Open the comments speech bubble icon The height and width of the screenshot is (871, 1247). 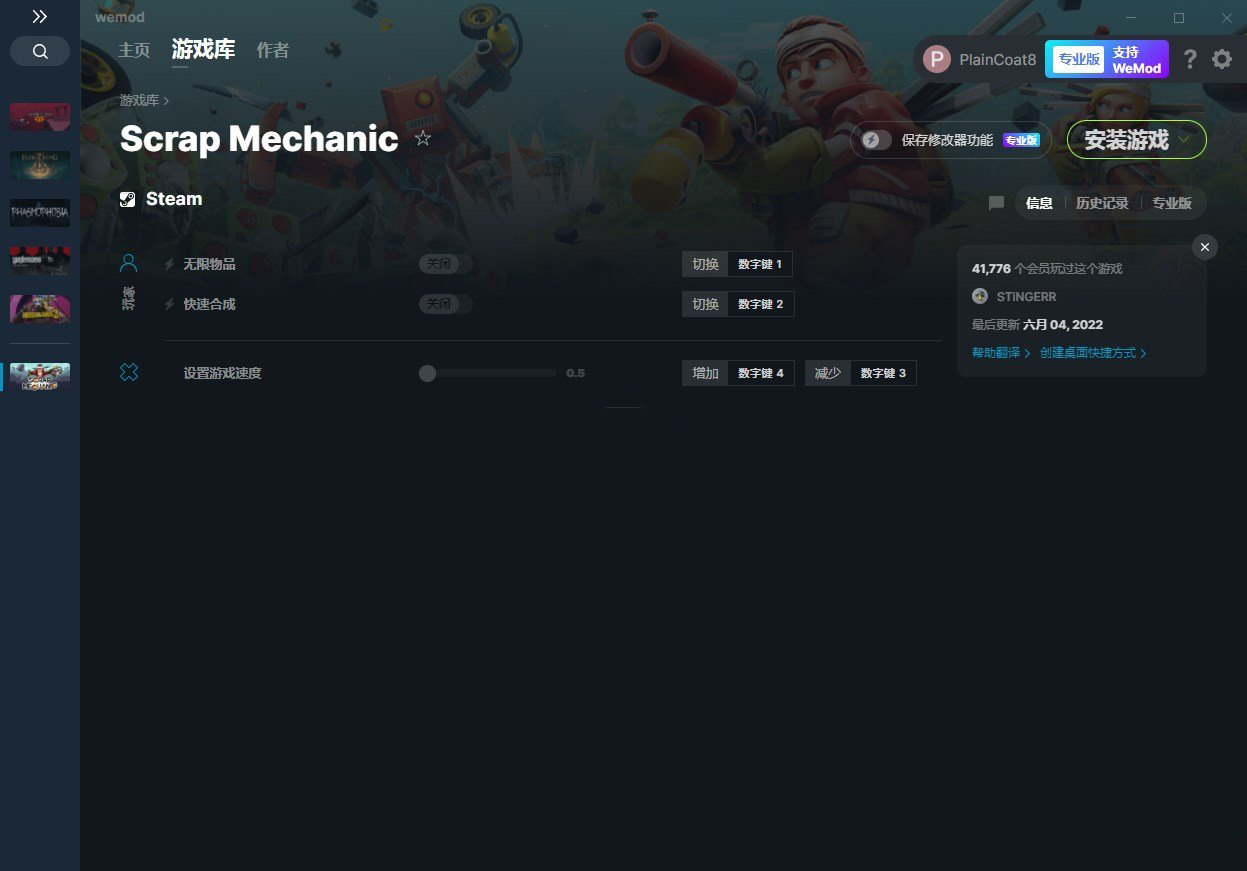pyautogui.click(x=996, y=203)
